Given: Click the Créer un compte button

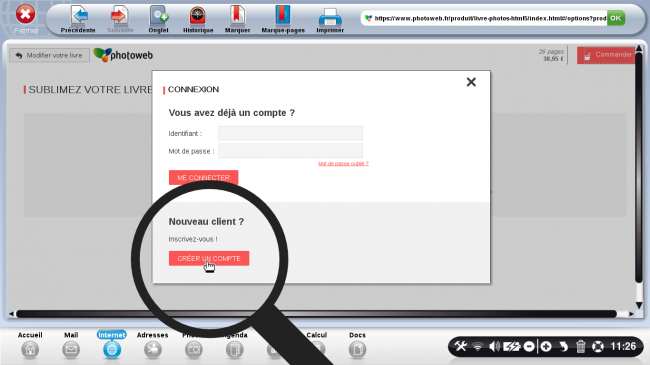Looking at the screenshot, I should pyautogui.click(x=209, y=258).
